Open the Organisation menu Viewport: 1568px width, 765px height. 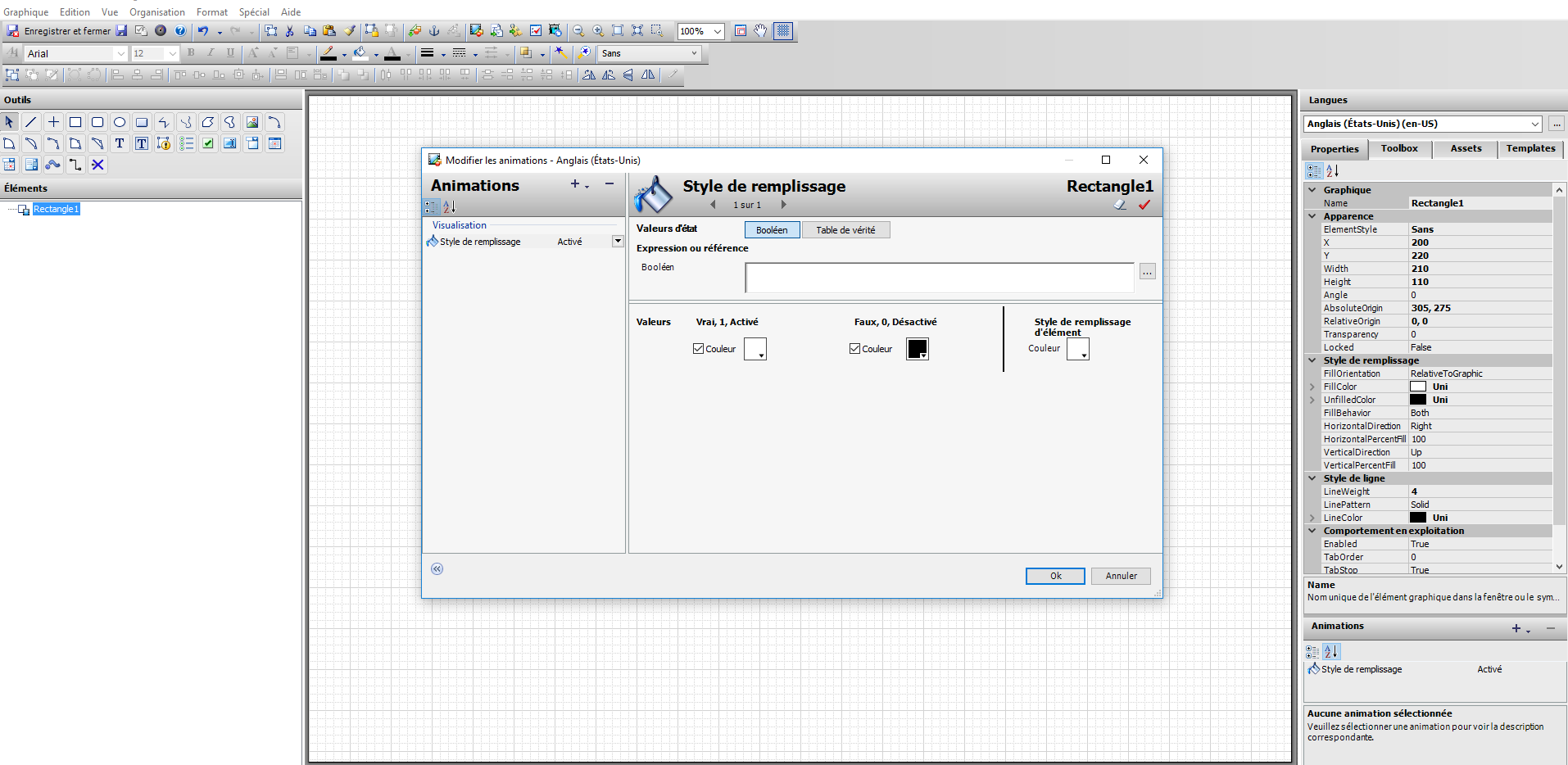point(157,12)
